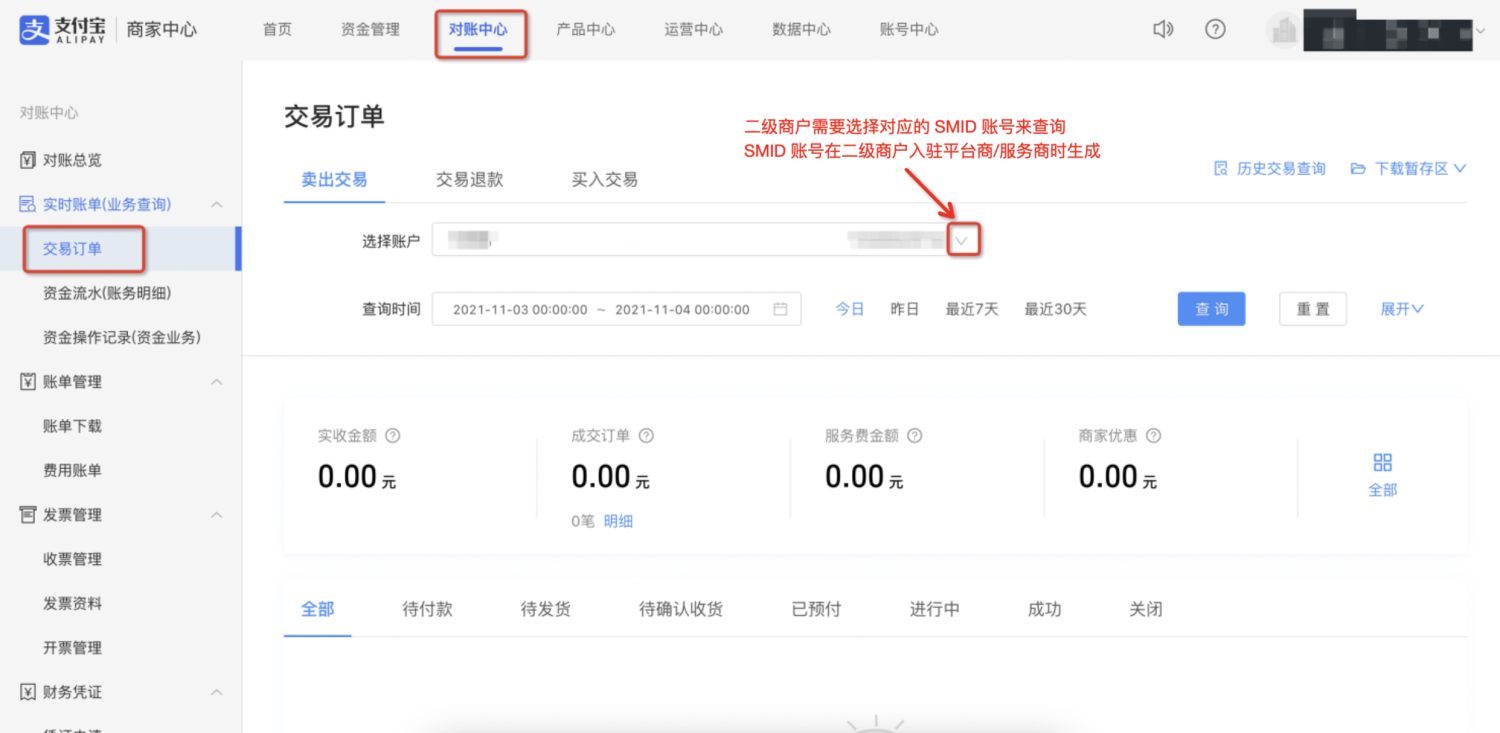Select the 待付款 status tab
This screenshot has width=1500, height=733.
427,609
